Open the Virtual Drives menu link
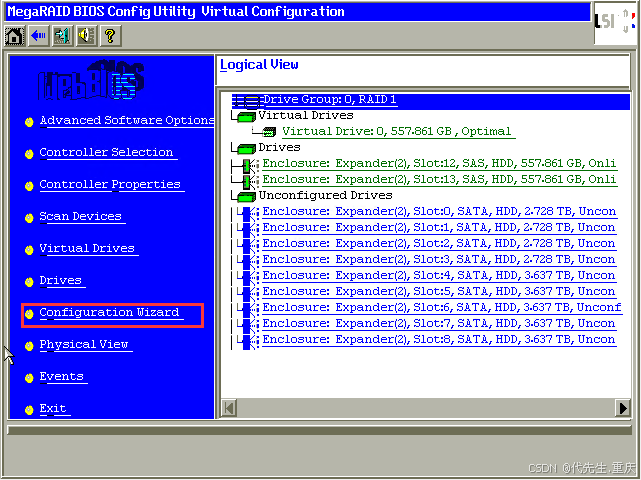 pyautogui.click(x=87, y=249)
